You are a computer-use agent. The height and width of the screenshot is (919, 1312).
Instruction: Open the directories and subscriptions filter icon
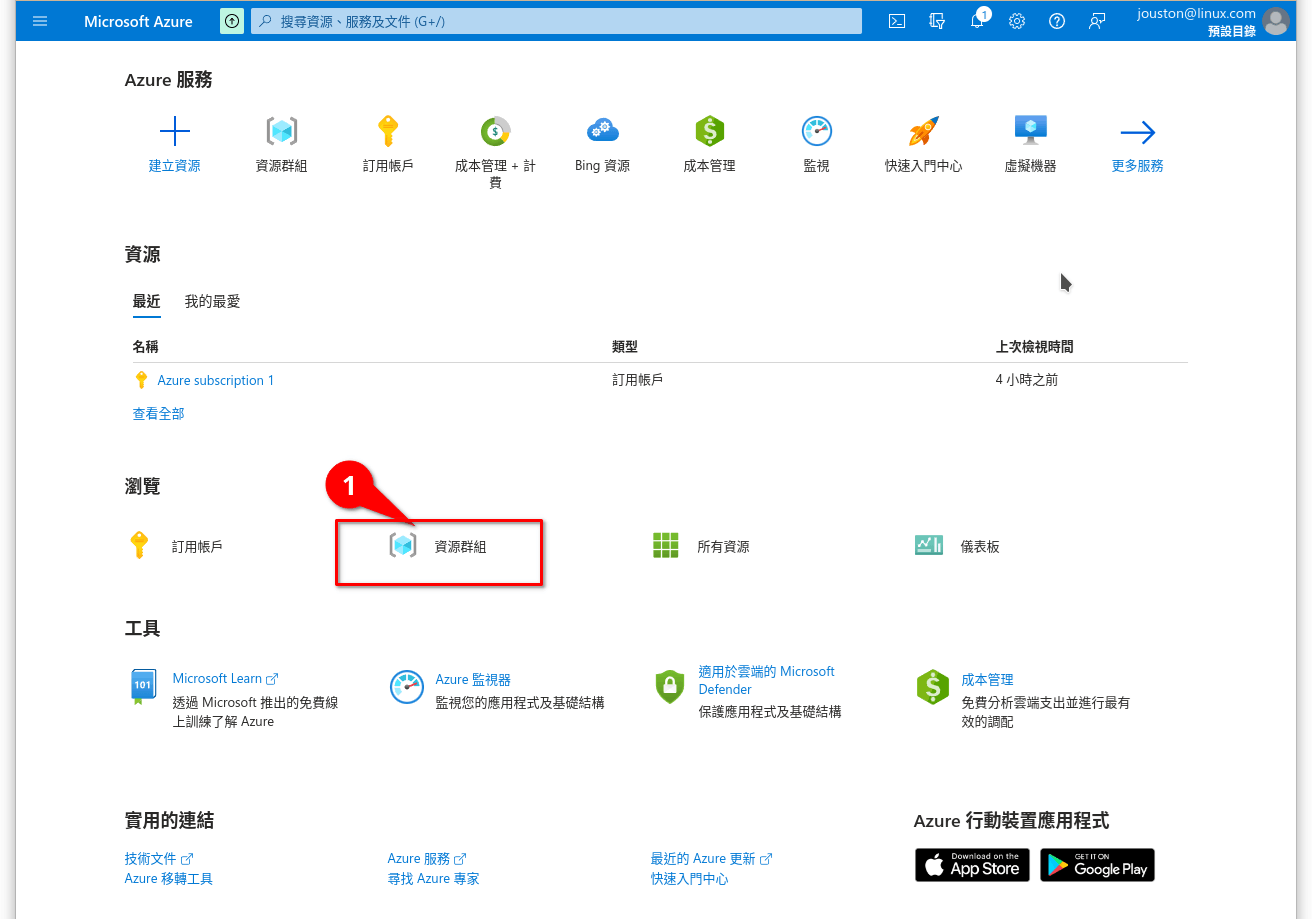pyautogui.click(x=937, y=21)
